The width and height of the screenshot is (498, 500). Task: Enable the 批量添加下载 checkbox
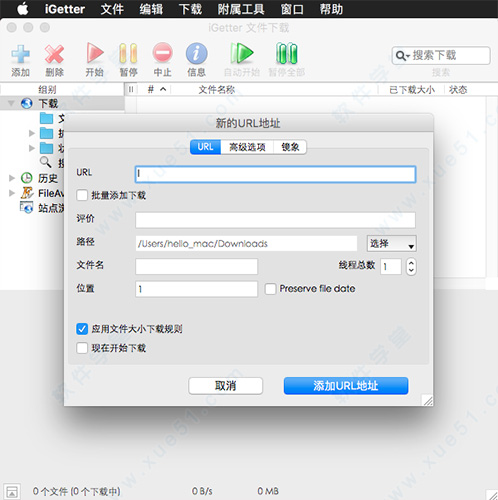(82, 195)
